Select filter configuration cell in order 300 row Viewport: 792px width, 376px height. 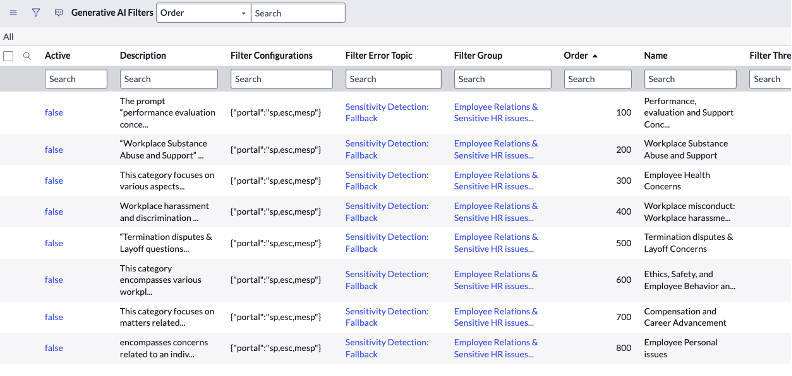pos(276,180)
